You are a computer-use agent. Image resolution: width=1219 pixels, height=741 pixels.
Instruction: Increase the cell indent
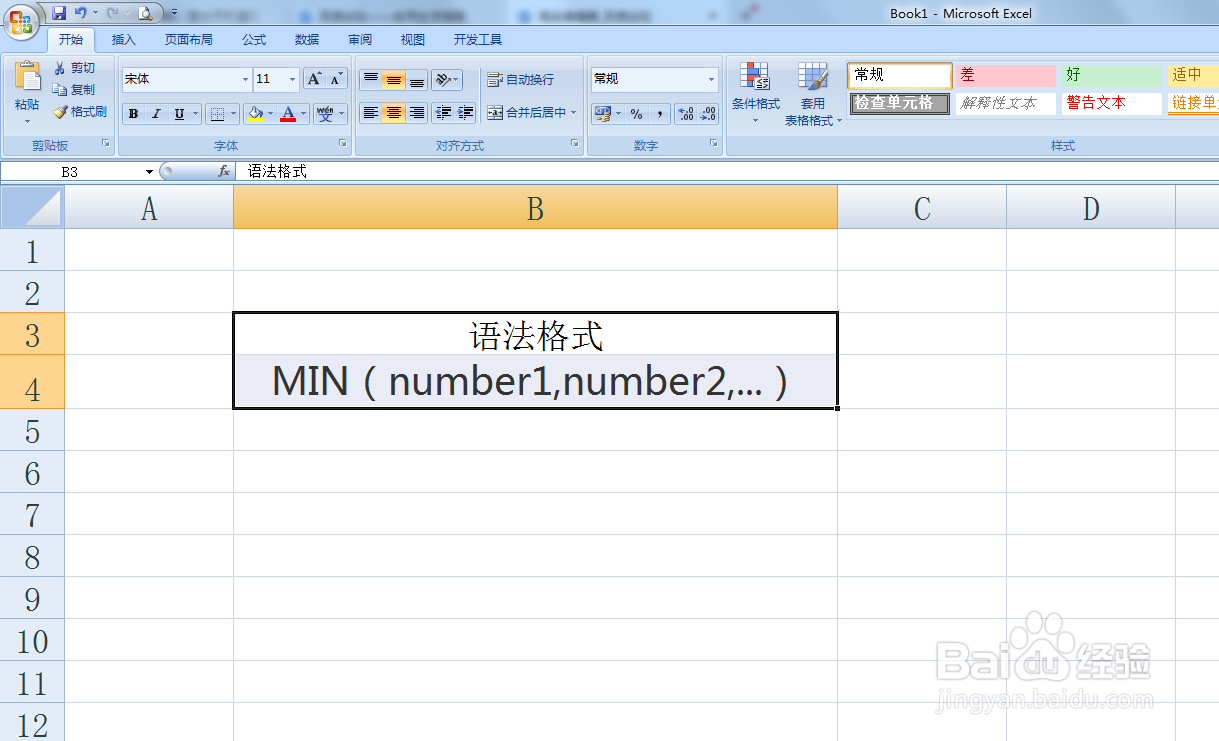point(466,113)
